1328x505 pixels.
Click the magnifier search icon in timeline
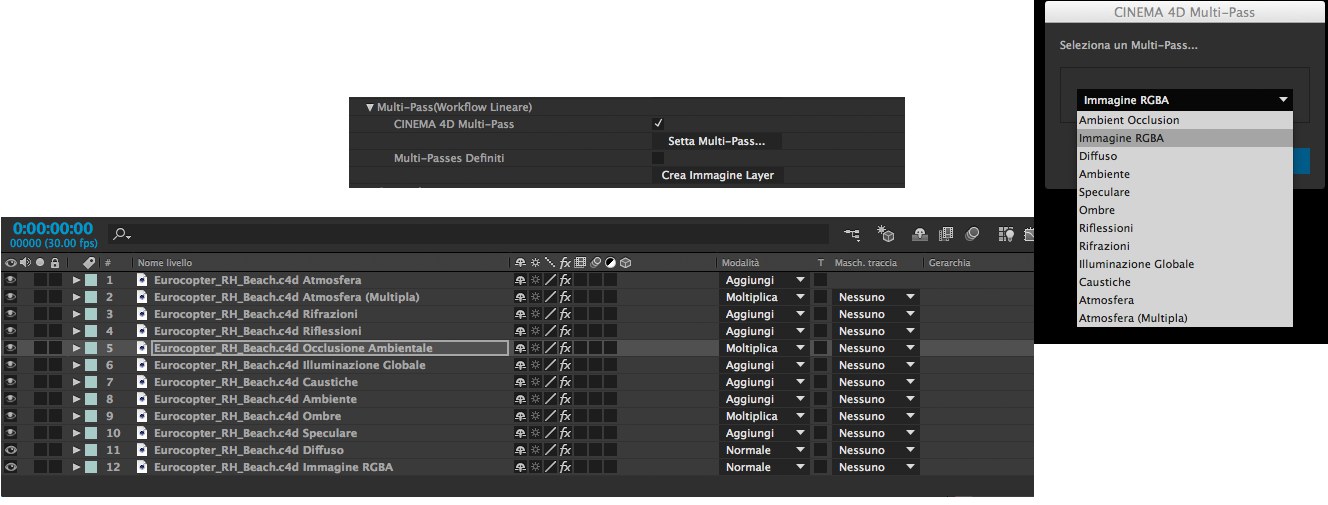(121, 234)
